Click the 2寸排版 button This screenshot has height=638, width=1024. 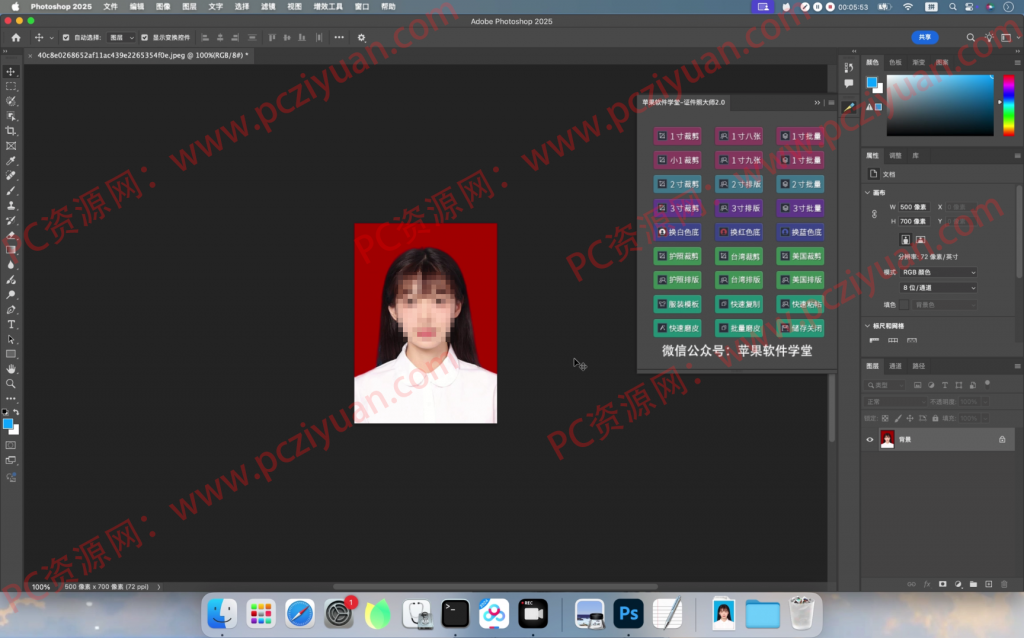[x=739, y=184]
